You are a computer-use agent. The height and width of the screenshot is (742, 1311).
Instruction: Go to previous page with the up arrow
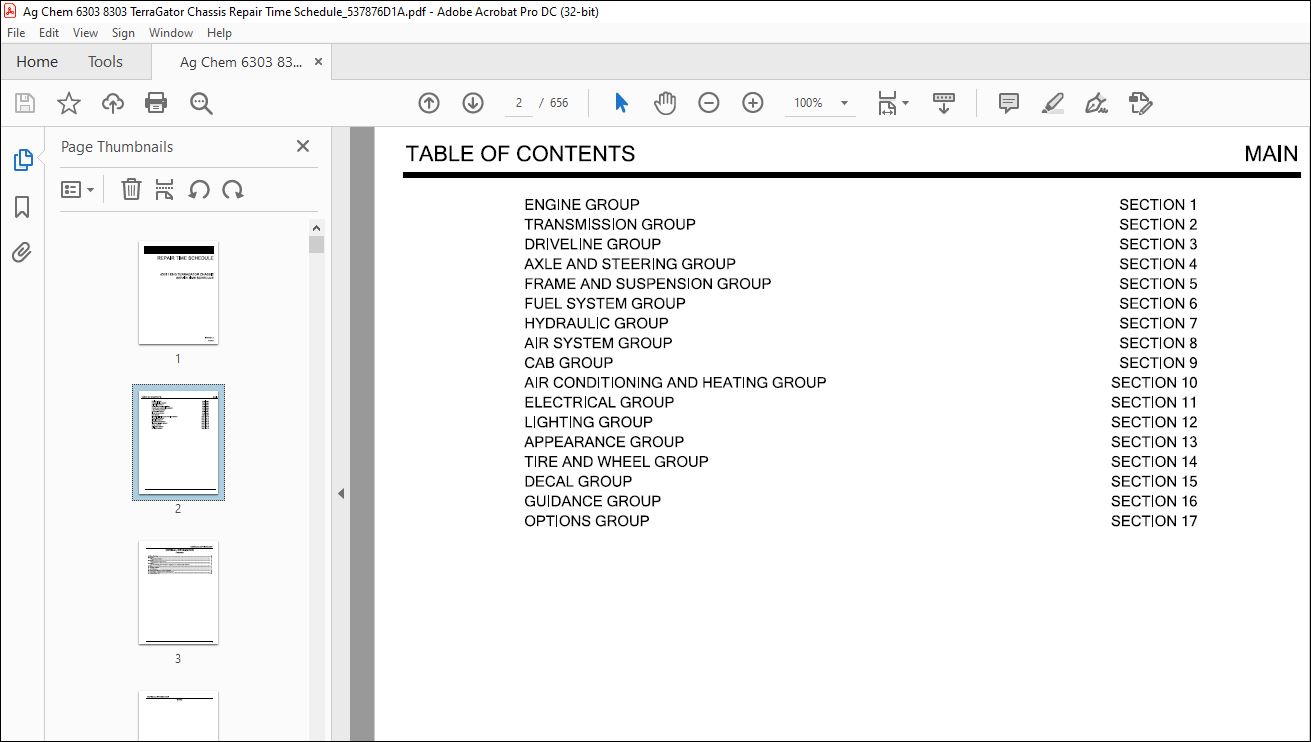tap(429, 103)
